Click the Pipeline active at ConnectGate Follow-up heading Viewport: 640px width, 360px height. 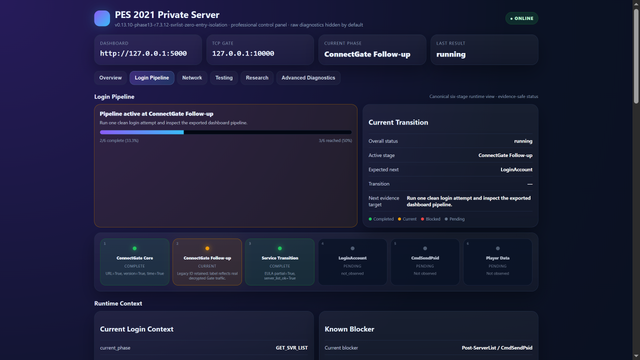(x=156, y=114)
